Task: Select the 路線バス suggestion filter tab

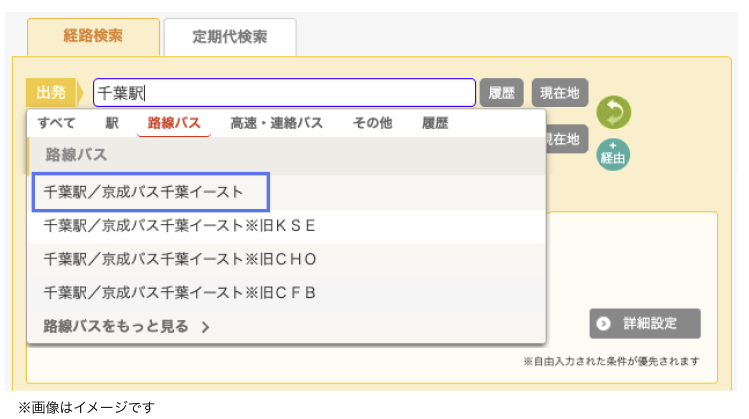Action: [x=174, y=123]
